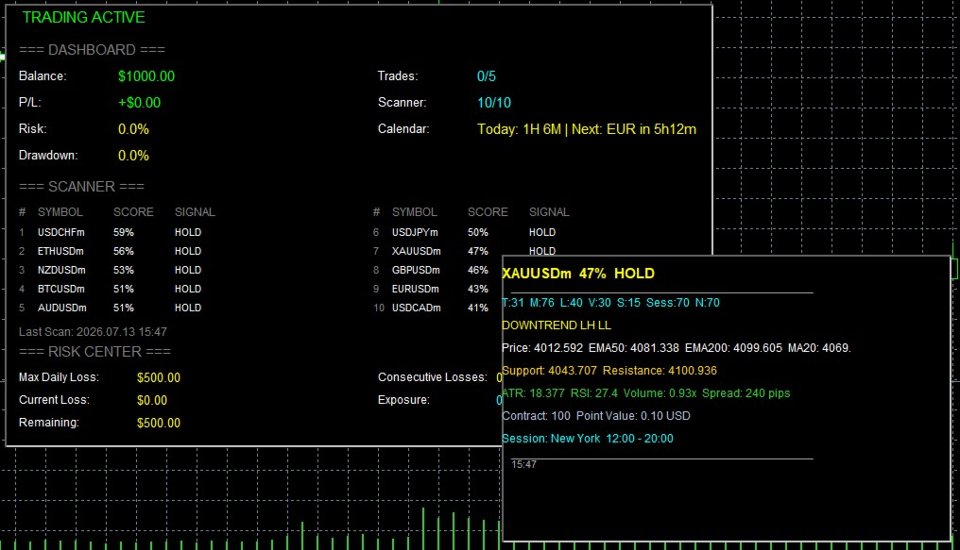This screenshot has height=550, width=960.
Task: Click the Risk label in the dashboard
Action: [32, 129]
